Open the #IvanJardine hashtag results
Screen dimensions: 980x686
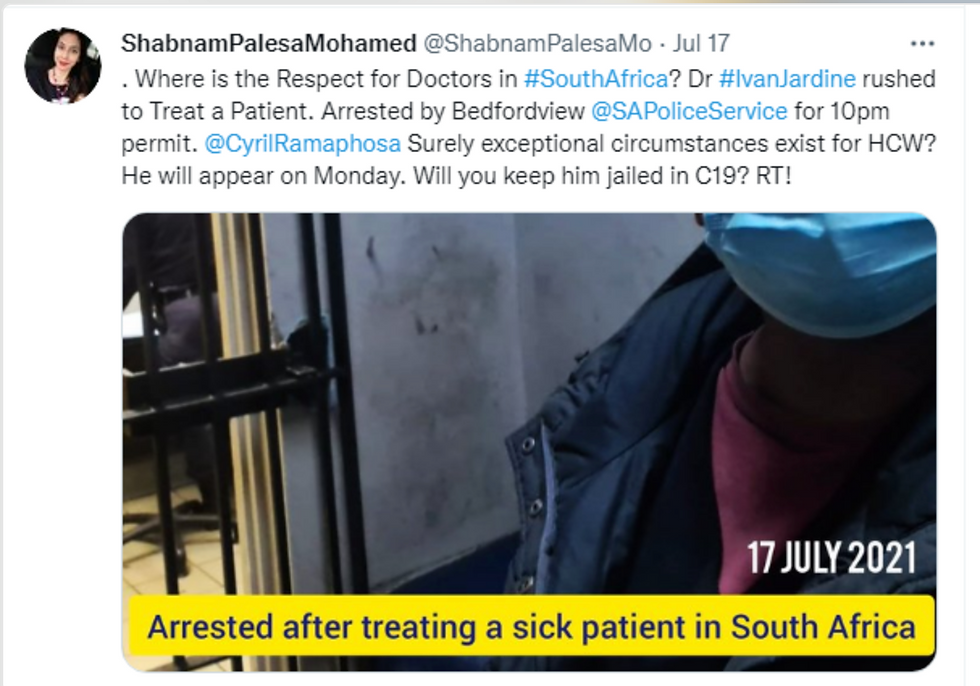click(x=787, y=79)
